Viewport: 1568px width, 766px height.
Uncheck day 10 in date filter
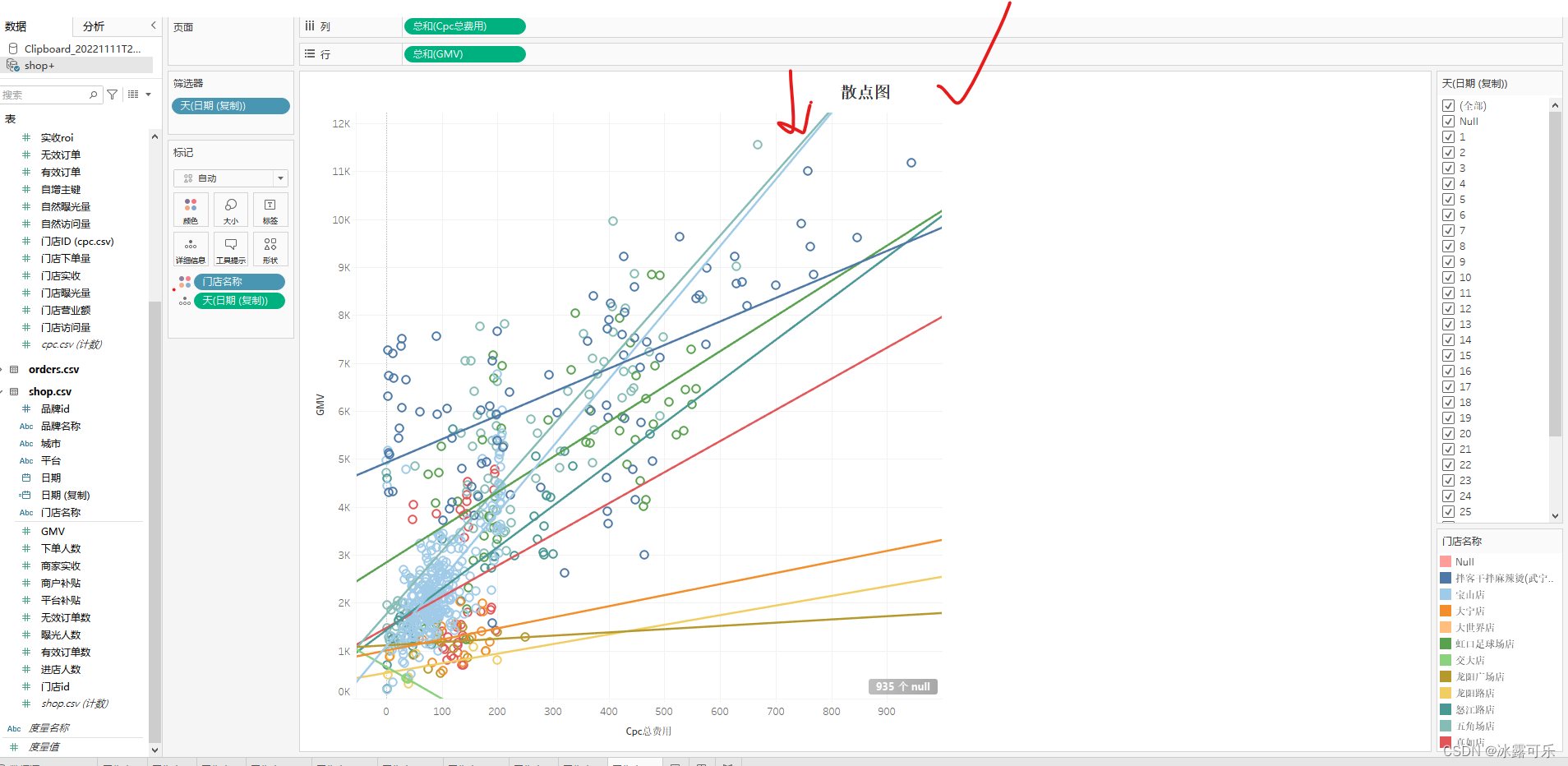pyautogui.click(x=1448, y=278)
